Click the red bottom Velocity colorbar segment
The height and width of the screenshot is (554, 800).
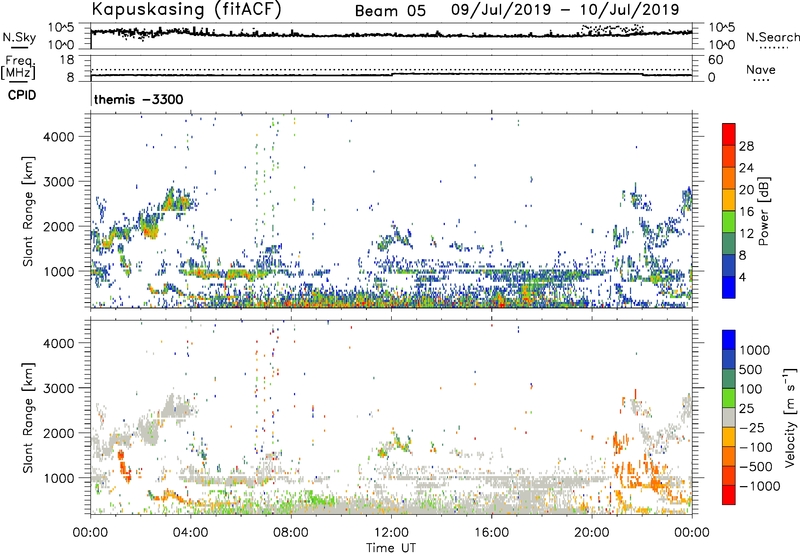(729, 495)
